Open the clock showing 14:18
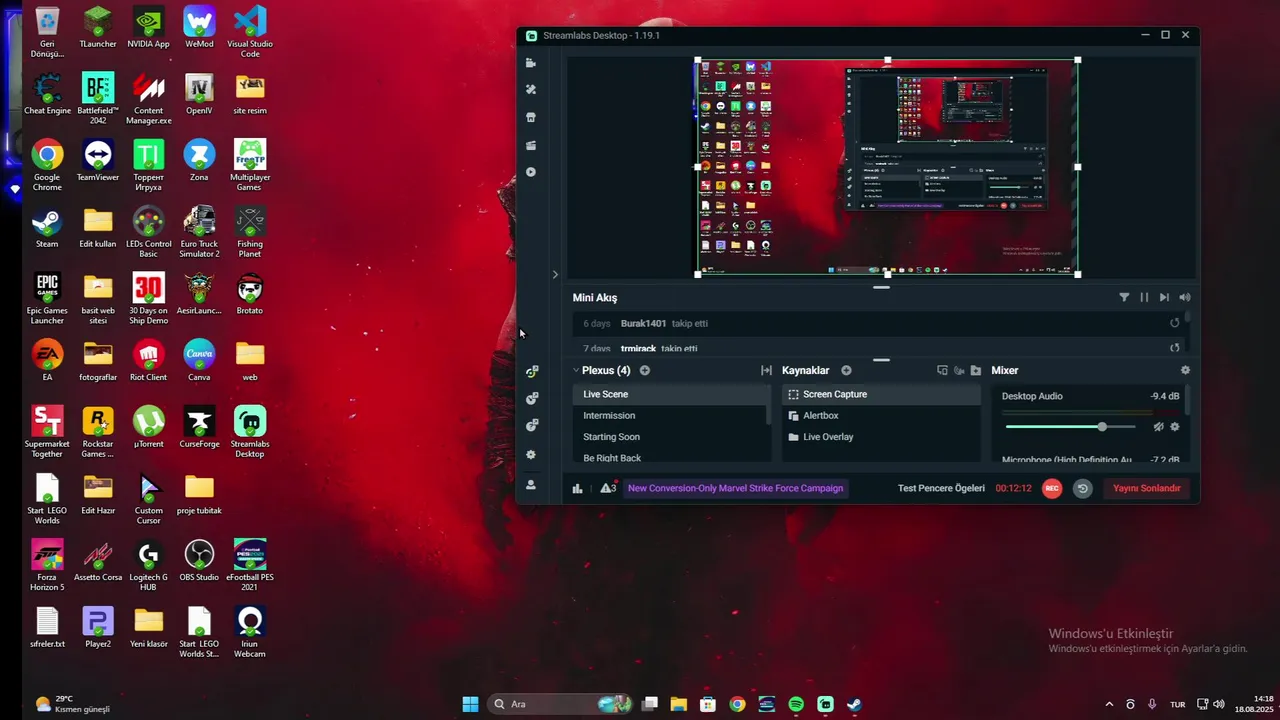 click(x=1254, y=704)
